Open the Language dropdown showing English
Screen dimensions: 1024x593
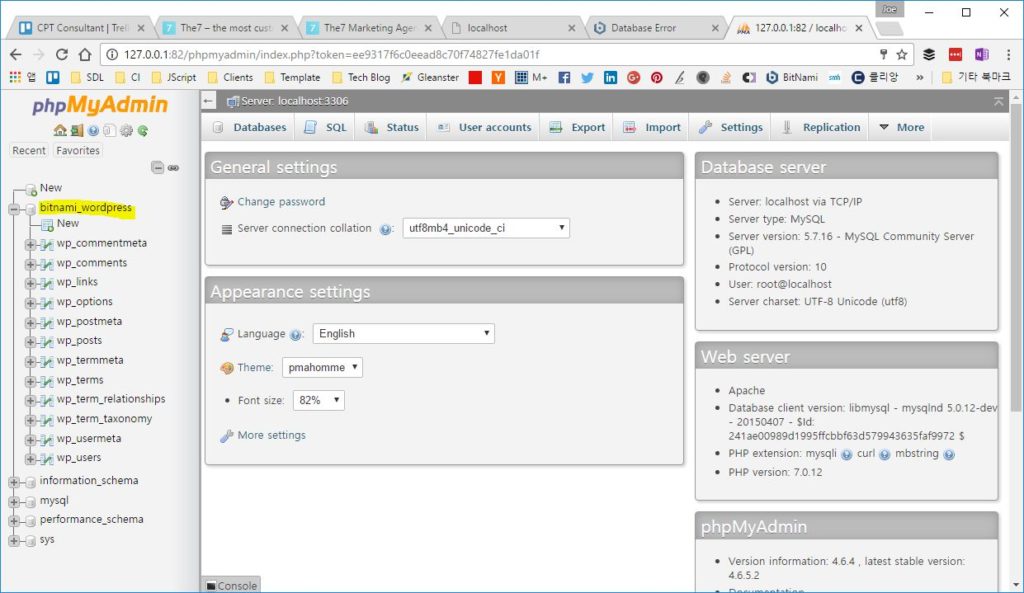404,334
